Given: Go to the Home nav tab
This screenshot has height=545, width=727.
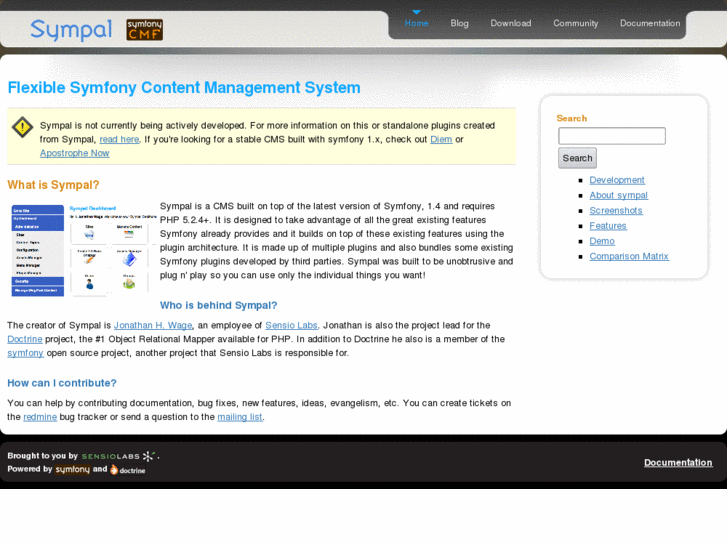Looking at the screenshot, I should click(x=416, y=23).
